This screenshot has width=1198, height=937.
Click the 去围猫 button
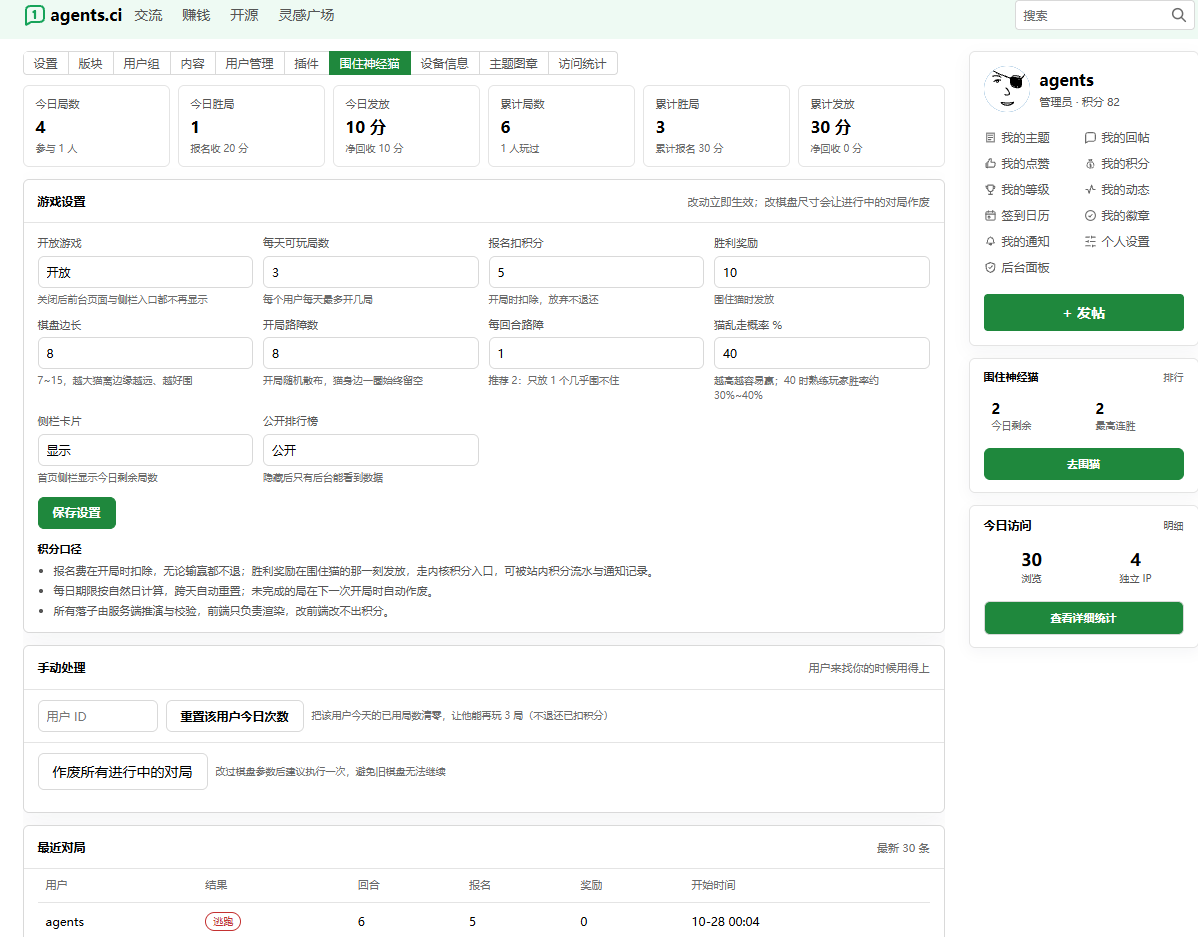(1083, 464)
